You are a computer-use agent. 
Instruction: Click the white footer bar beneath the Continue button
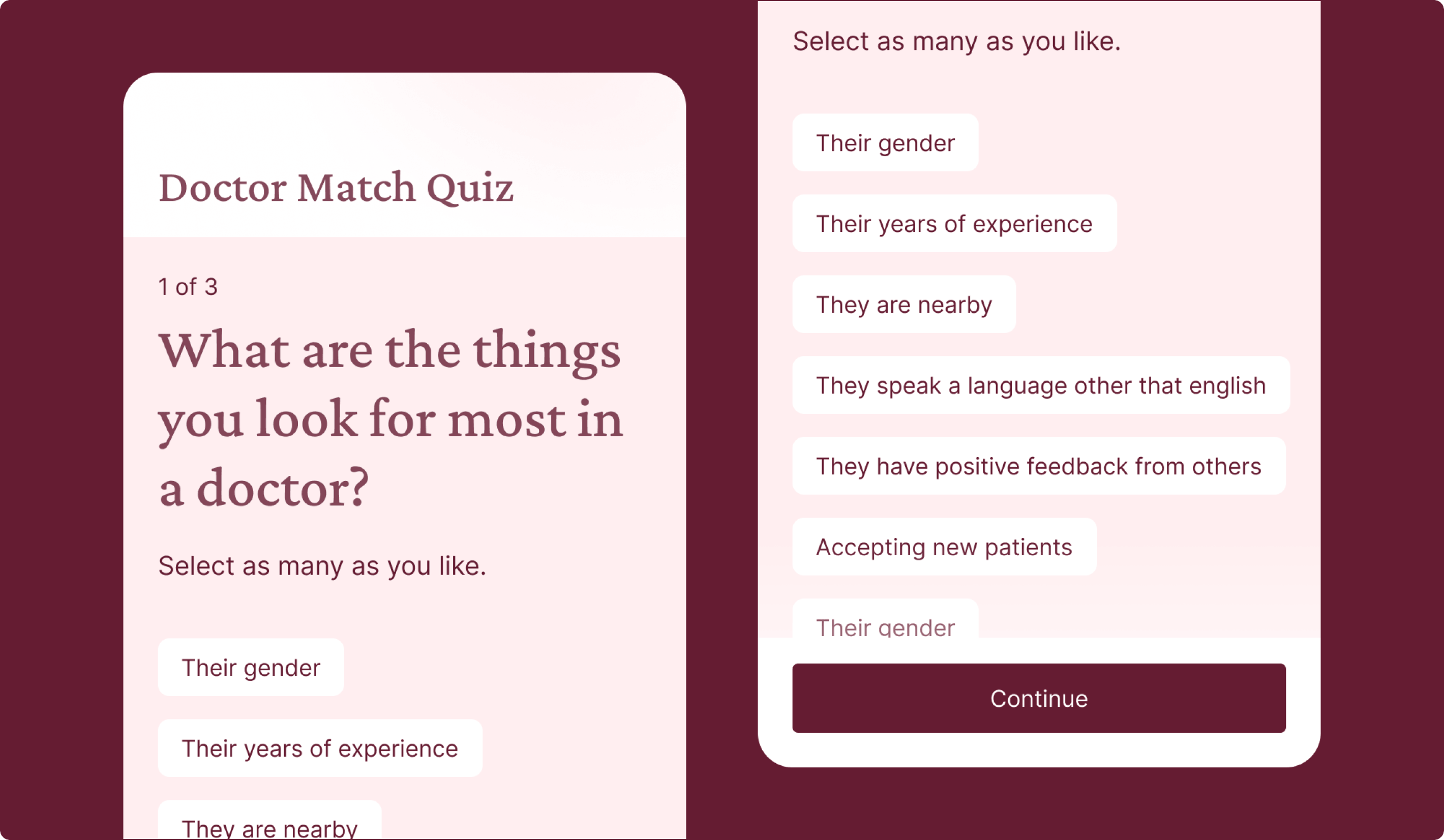click(x=1038, y=749)
